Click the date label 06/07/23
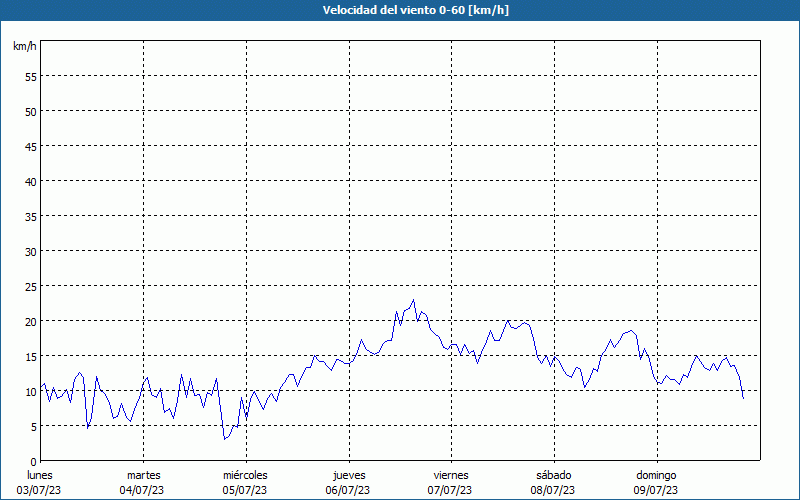This screenshot has height=500, width=800. tap(348, 490)
